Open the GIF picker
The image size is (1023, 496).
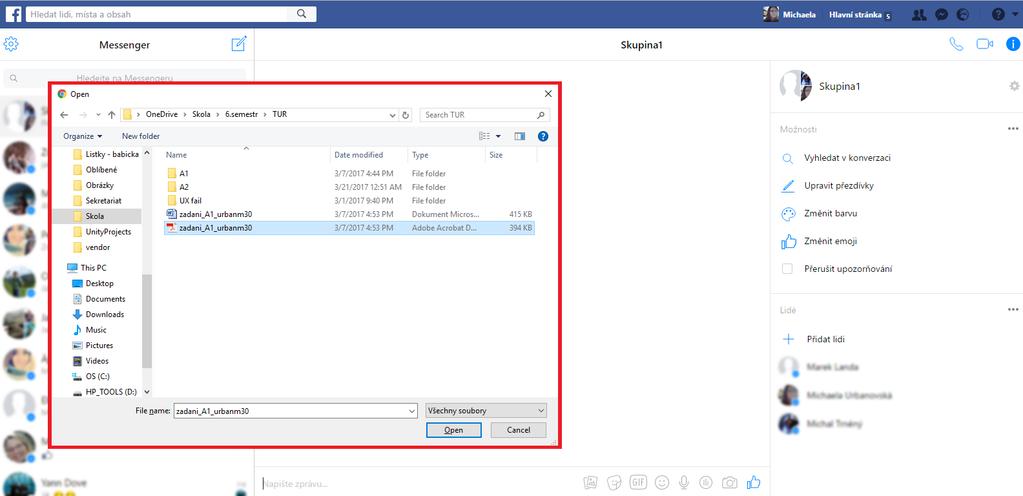[637, 483]
